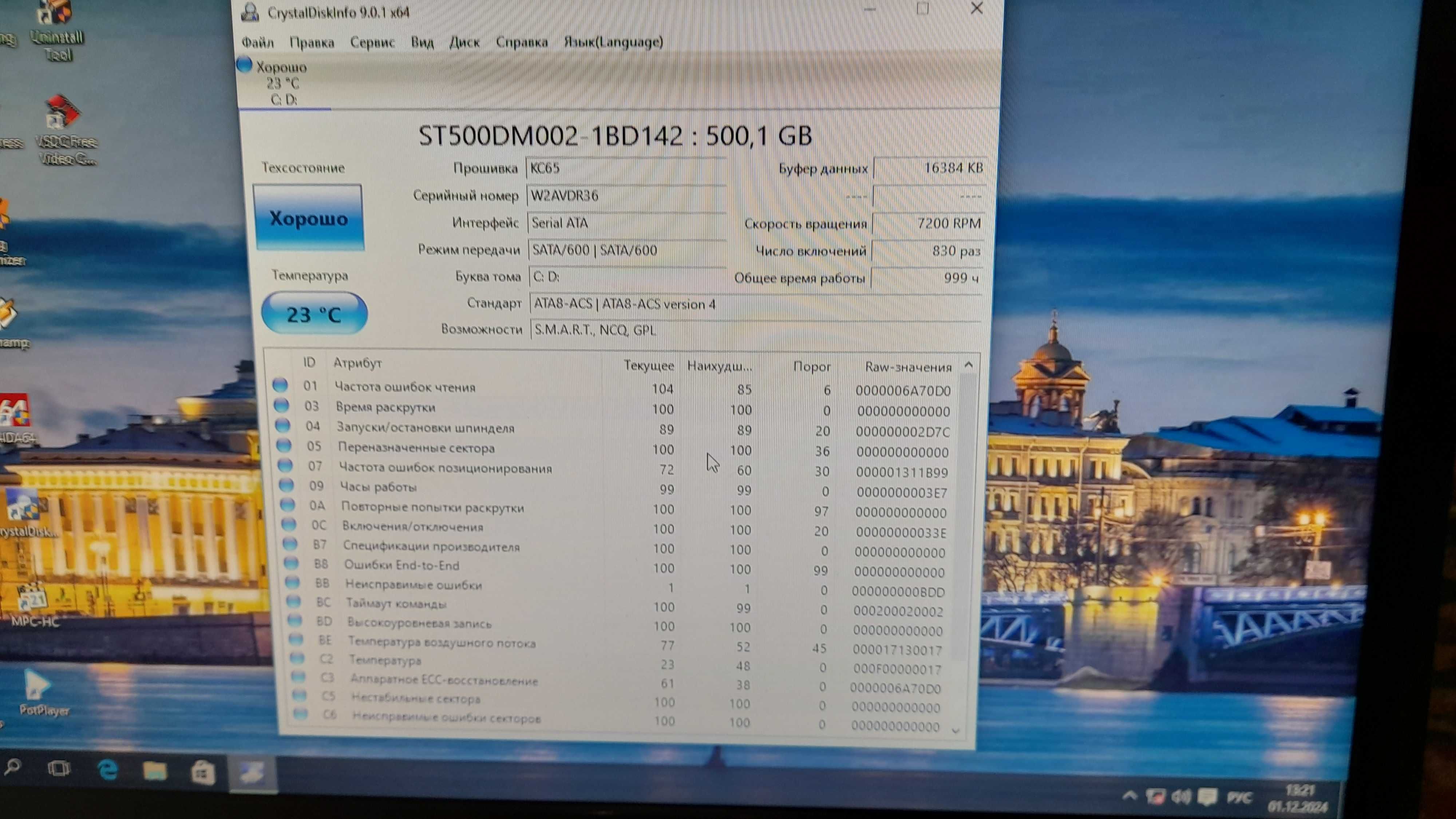Click status circle of attribute B7 Спецификации производителя

[x=289, y=544]
